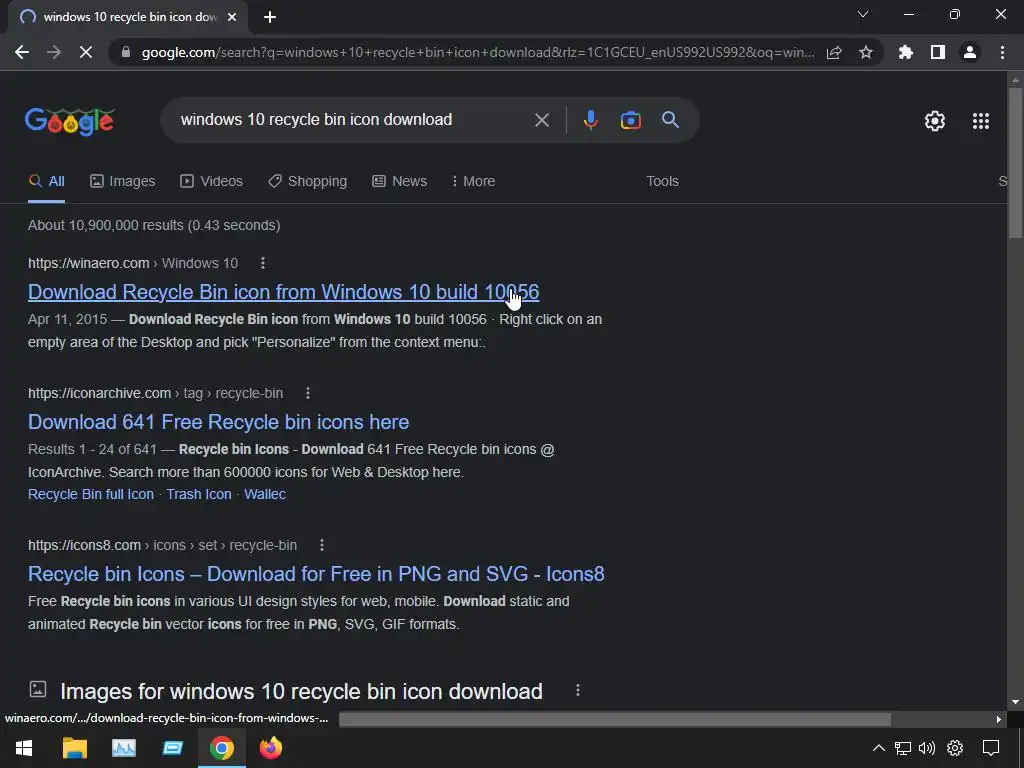Open the Google apps grid
The image size is (1024, 768).
coord(980,121)
